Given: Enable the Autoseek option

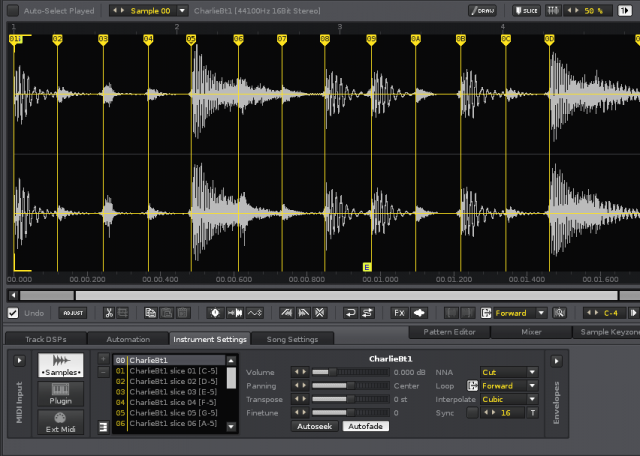Looking at the screenshot, I should coord(314,426).
